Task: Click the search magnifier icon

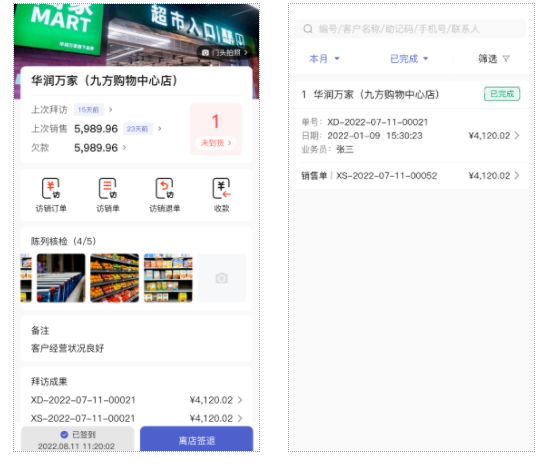Action: coord(308,29)
